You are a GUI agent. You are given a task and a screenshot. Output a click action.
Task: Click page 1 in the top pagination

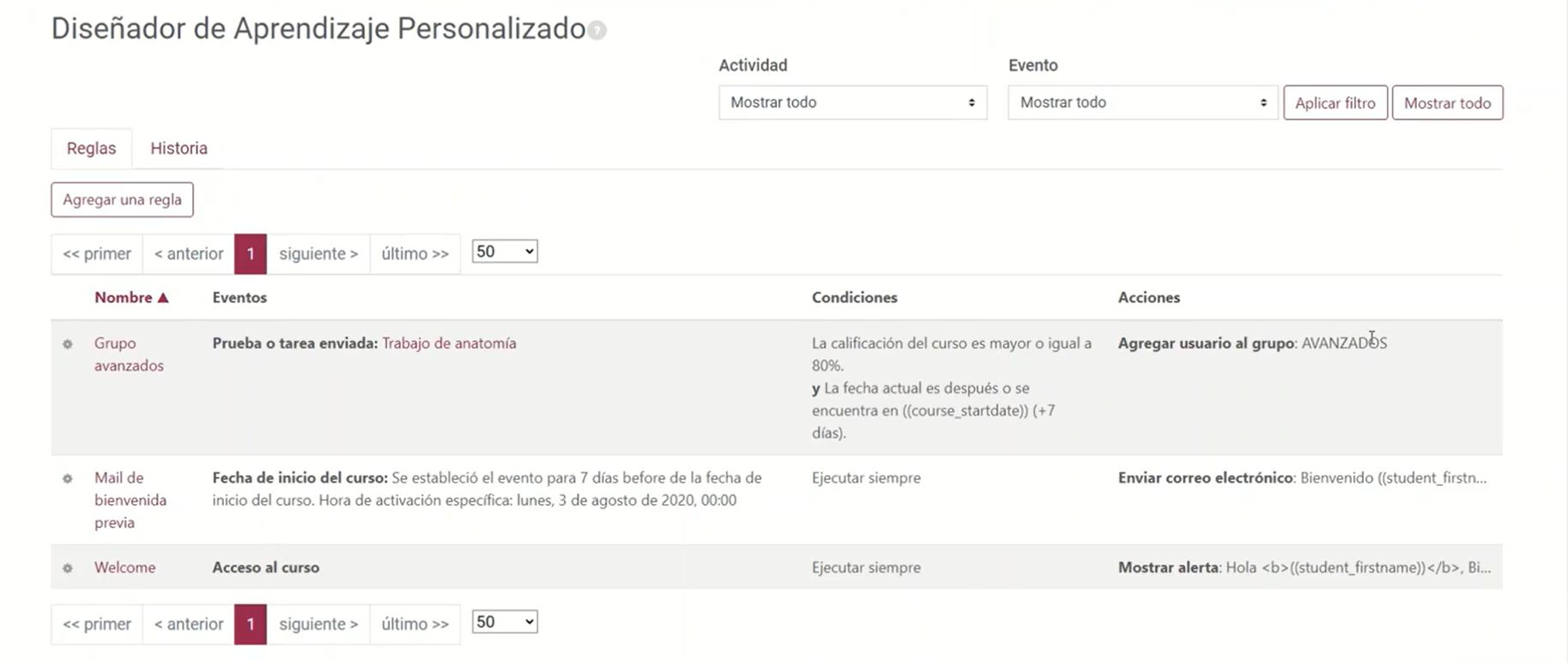(251, 254)
